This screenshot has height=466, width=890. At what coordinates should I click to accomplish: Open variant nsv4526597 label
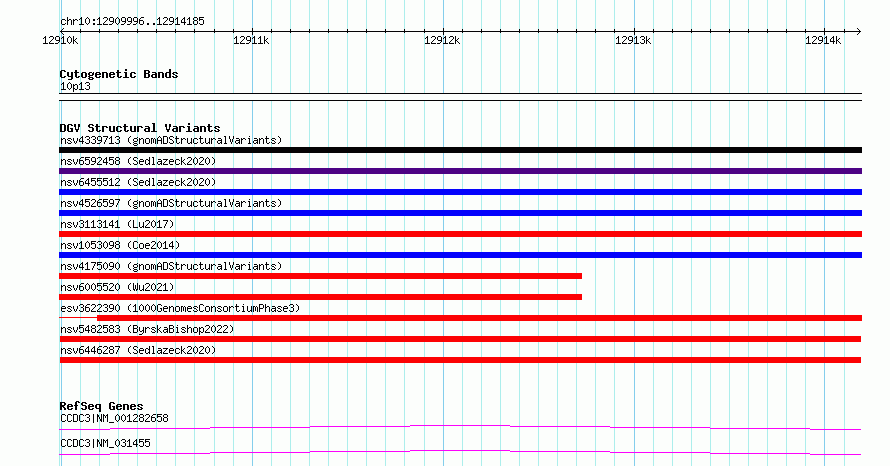[171, 203]
